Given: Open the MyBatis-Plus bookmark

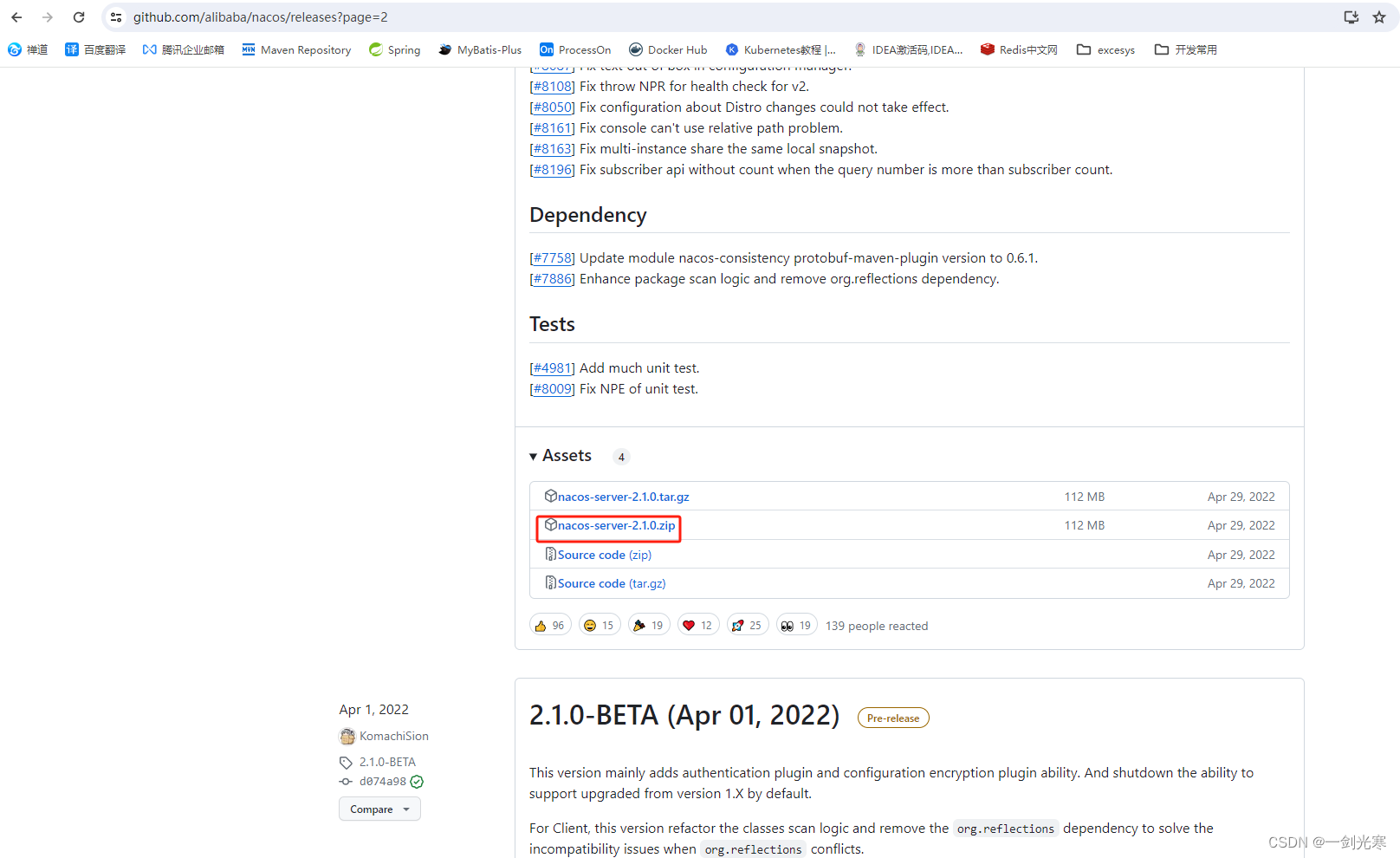Looking at the screenshot, I should coord(480,50).
